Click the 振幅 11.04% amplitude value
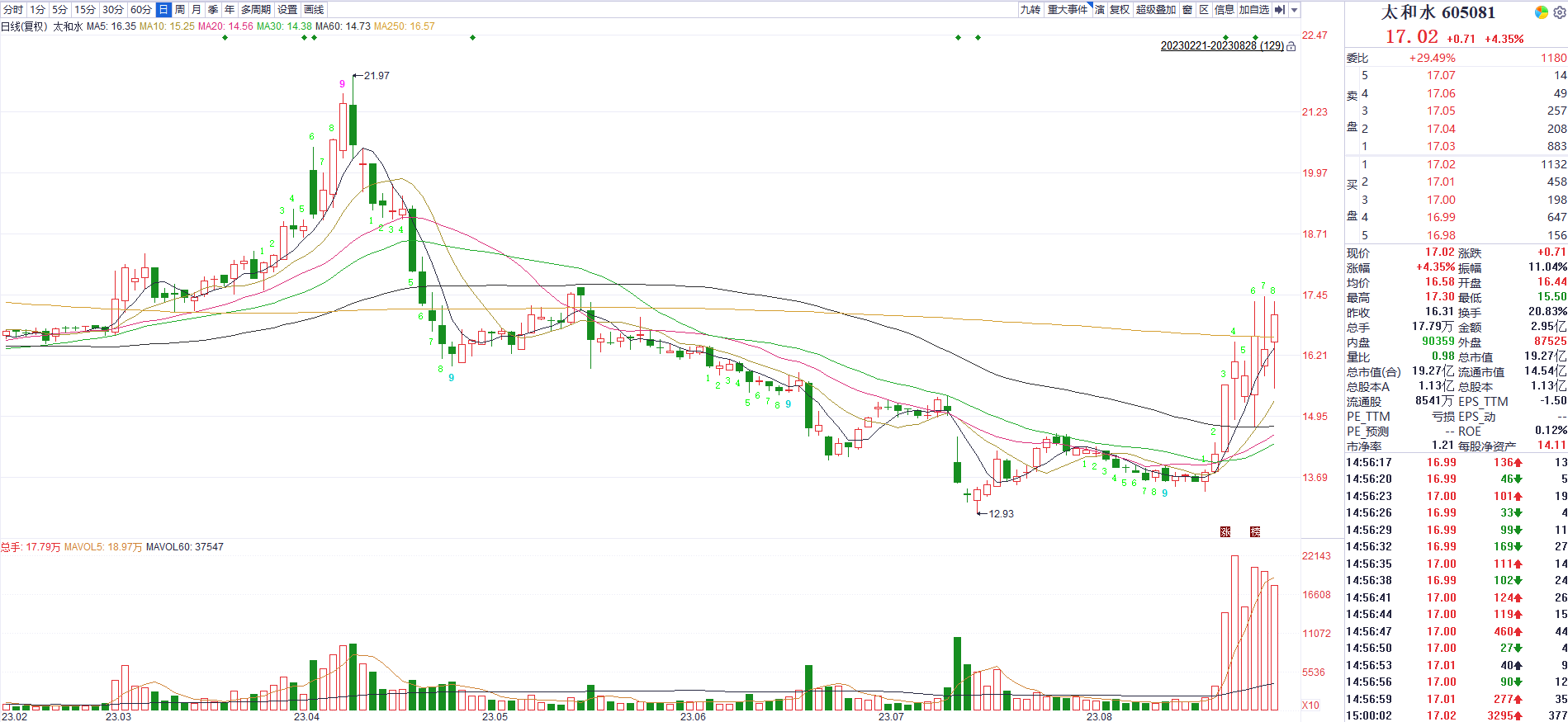Image resolution: width=1568 pixels, height=722 pixels. point(1547,267)
